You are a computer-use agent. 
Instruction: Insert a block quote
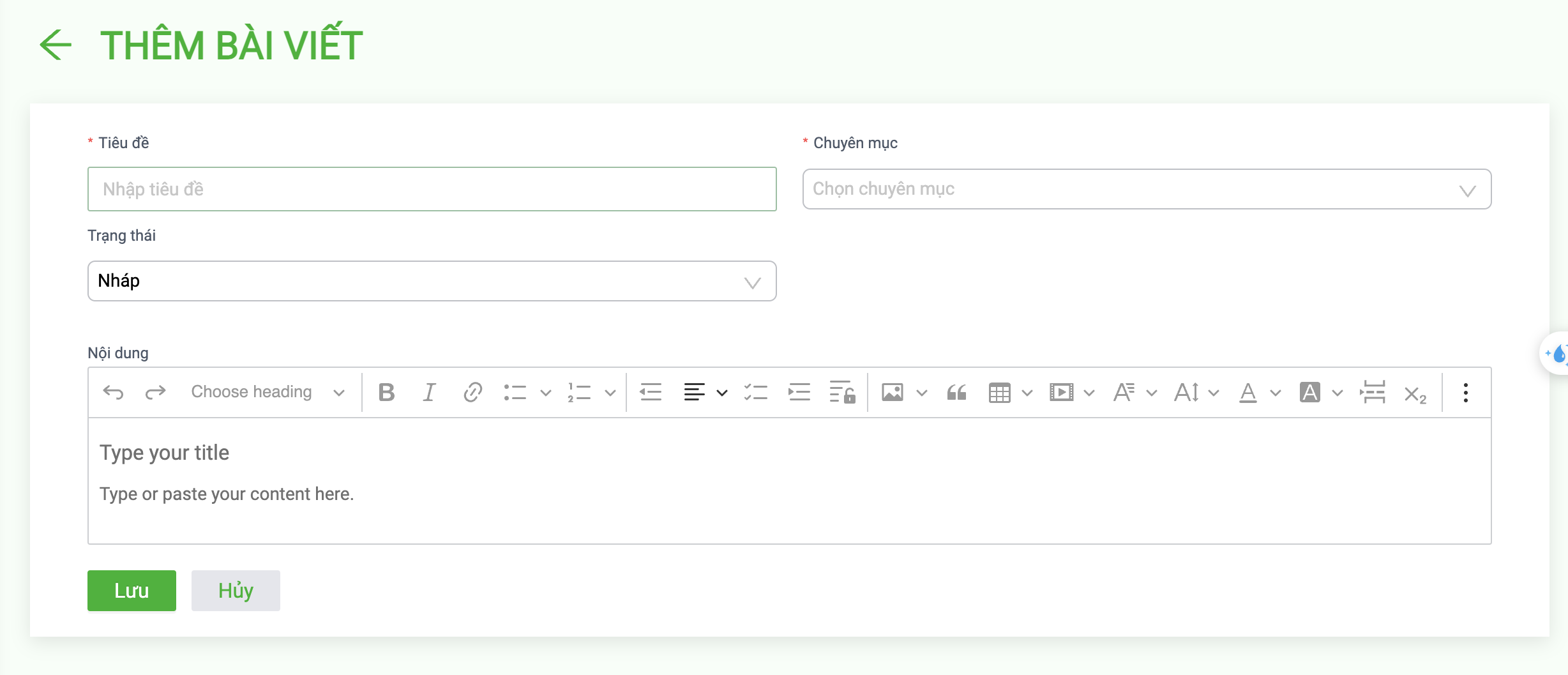point(956,392)
